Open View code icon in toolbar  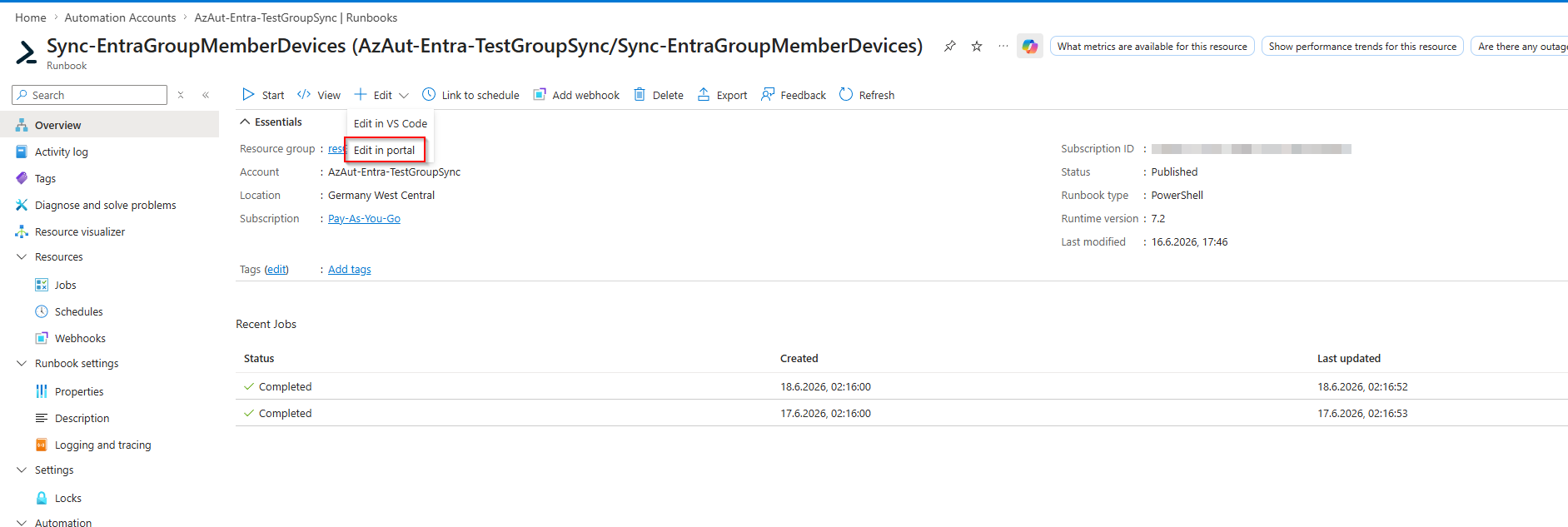(x=304, y=95)
